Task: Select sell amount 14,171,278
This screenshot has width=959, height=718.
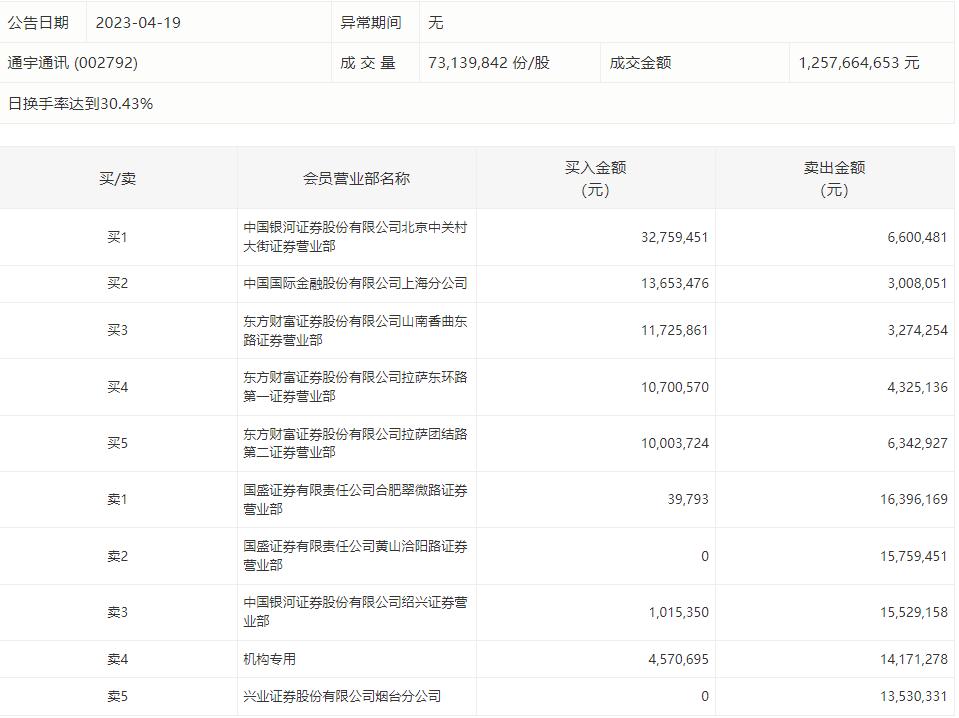Action: (914, 659)
